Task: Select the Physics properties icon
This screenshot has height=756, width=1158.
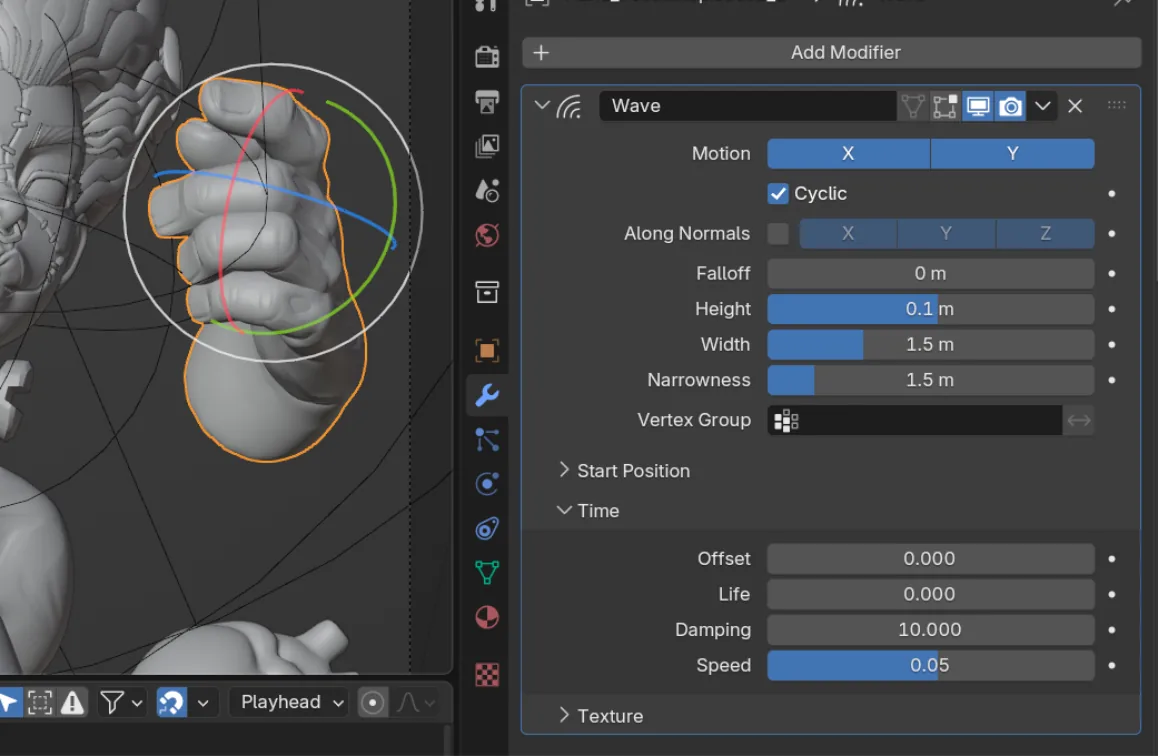Action: coord(487,484)
